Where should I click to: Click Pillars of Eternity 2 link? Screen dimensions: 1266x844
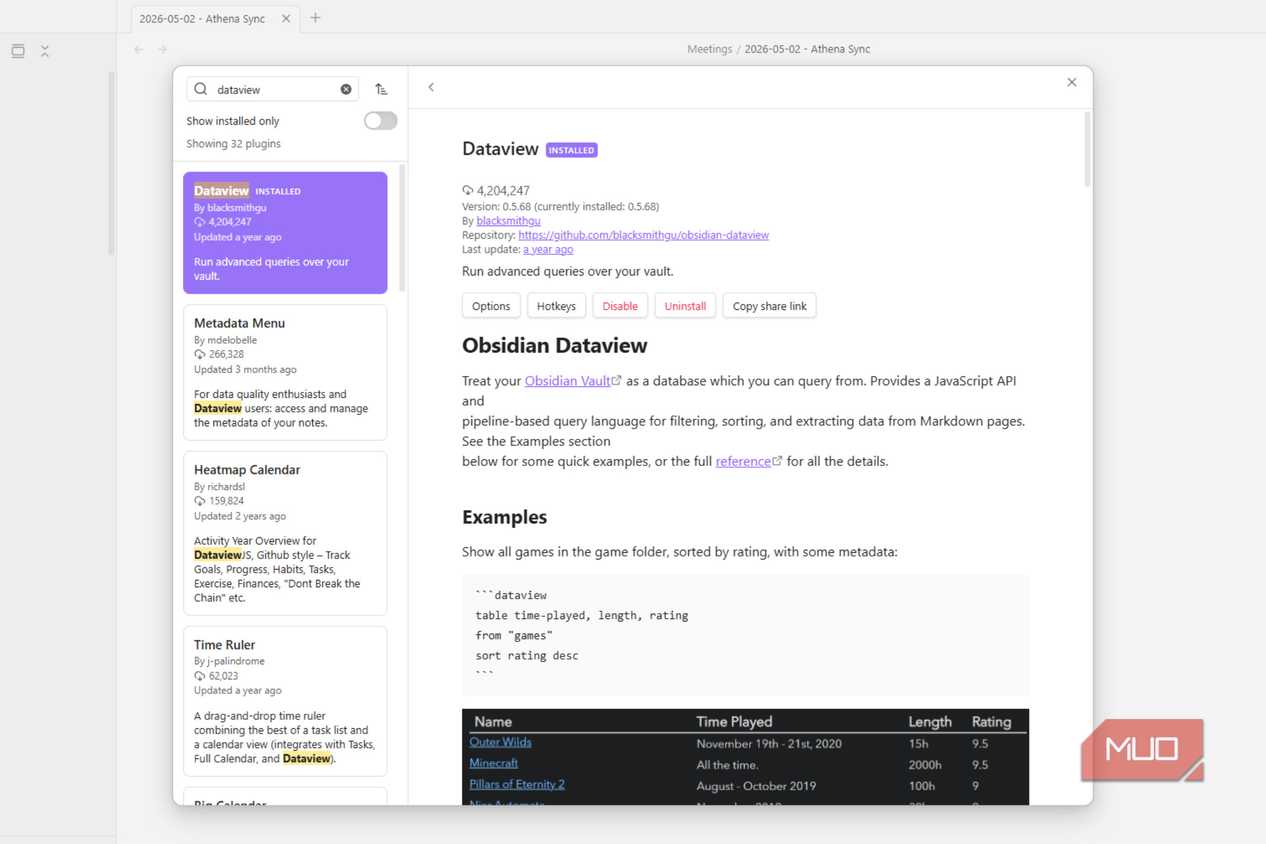point(517,784)
